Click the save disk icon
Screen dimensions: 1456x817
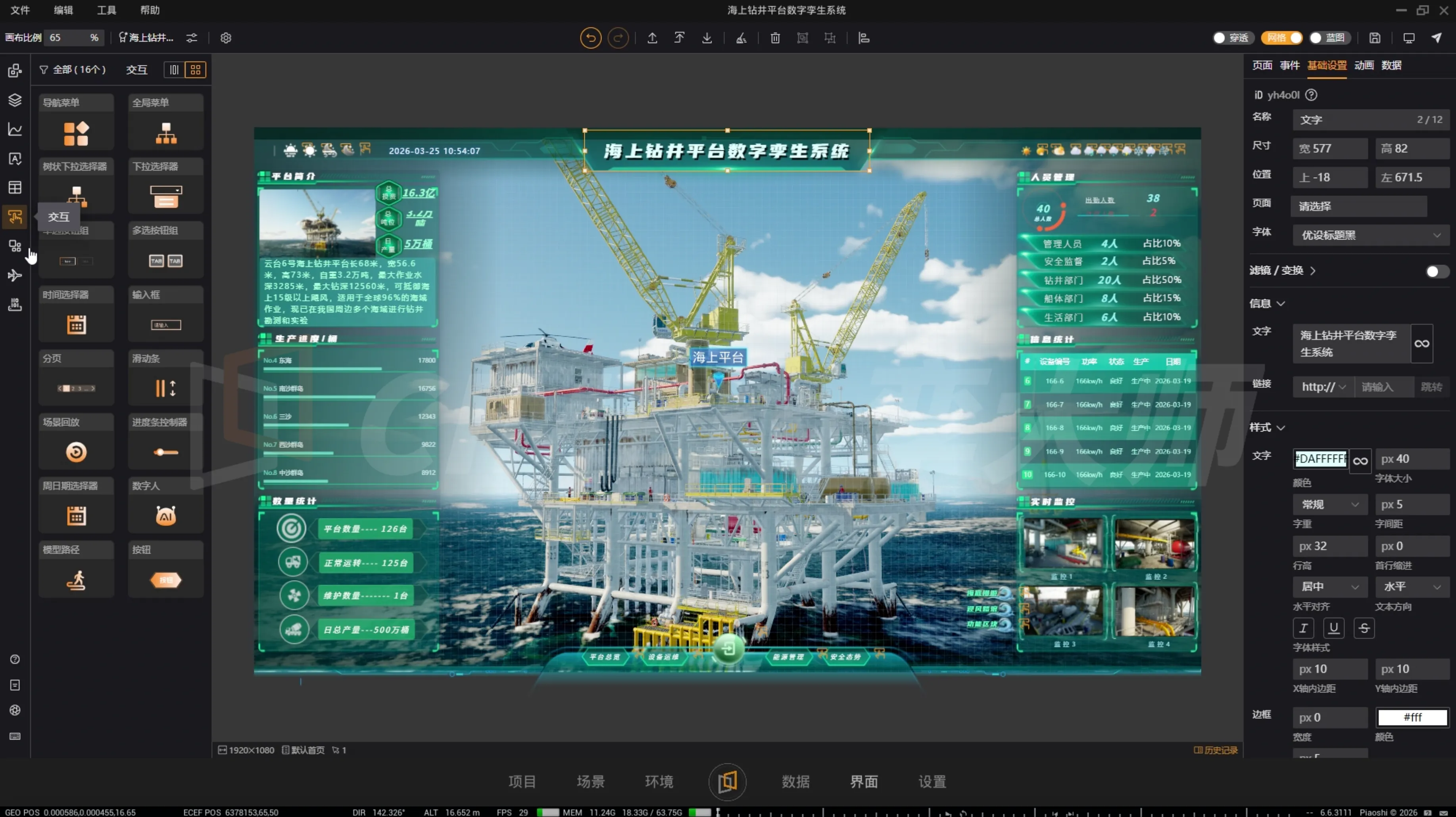(1375, 38)
